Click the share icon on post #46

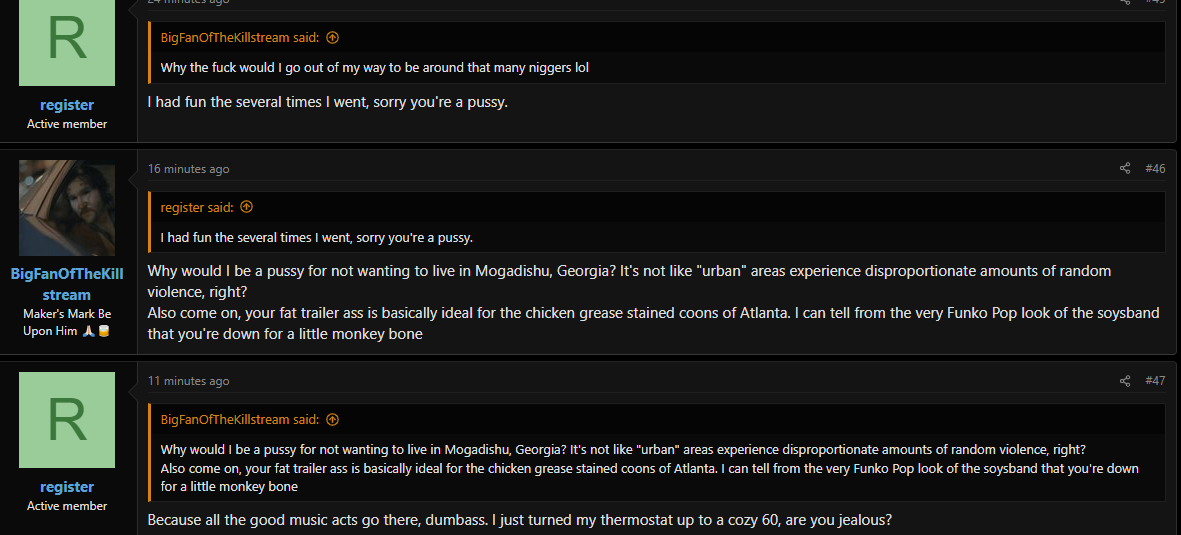pos(1125,168)
